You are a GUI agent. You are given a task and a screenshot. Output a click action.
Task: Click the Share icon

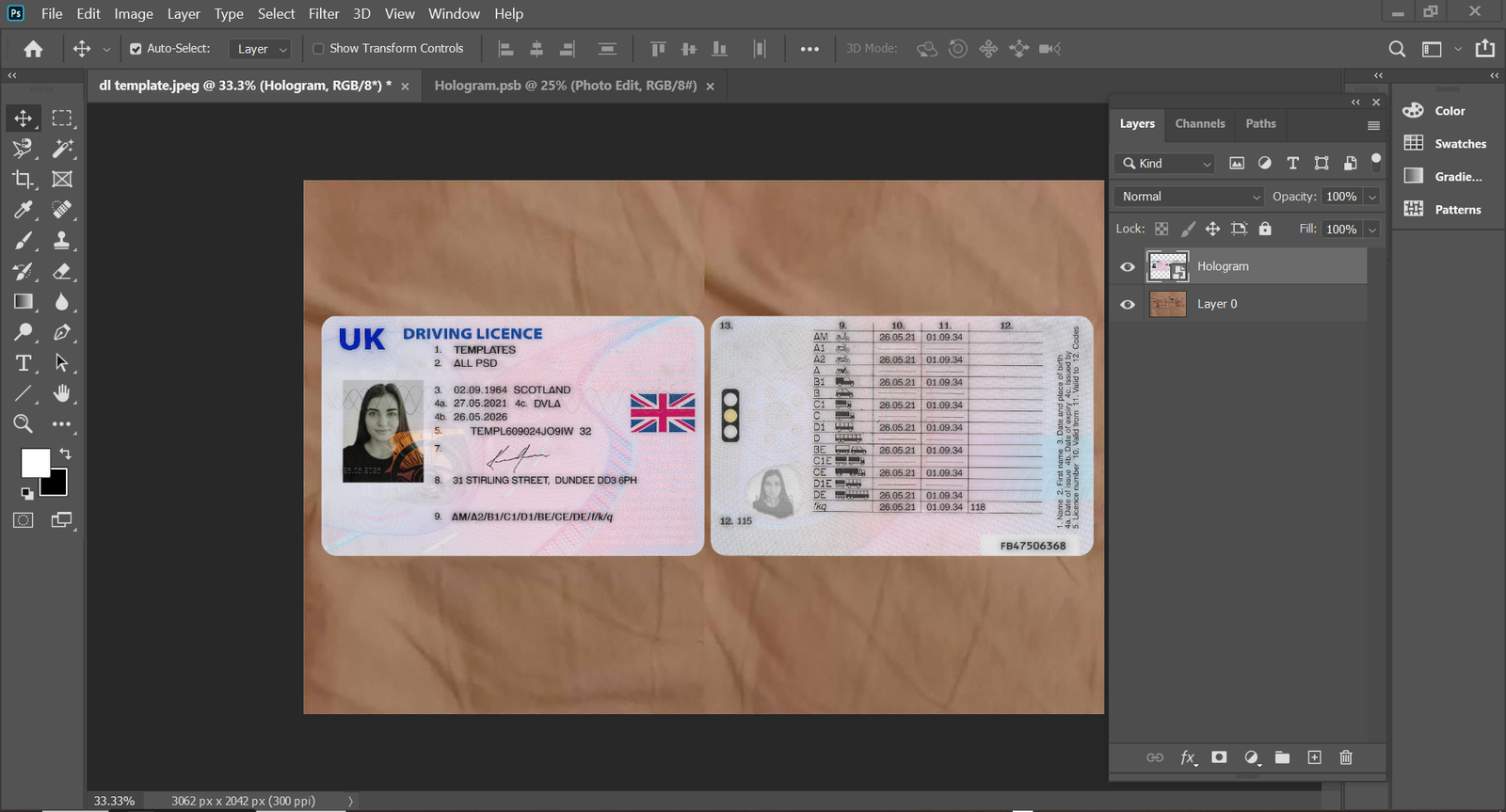1485,49
